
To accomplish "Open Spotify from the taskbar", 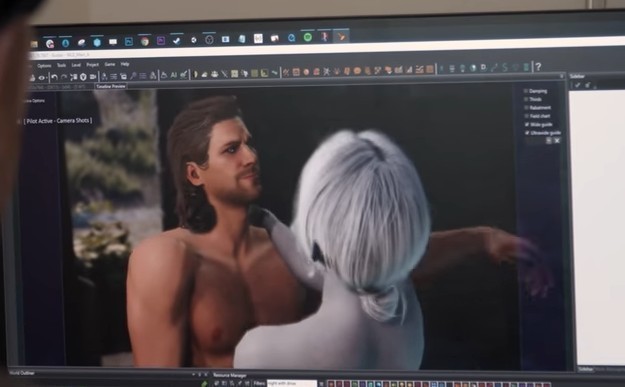I will point(307,37).
